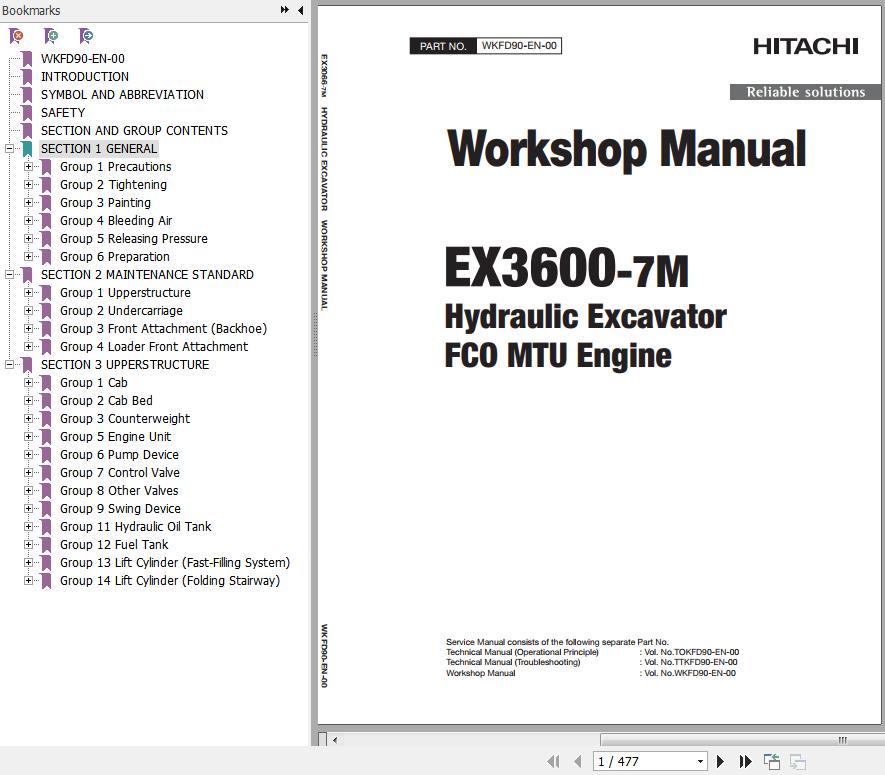This screenshot has height=775, width=885.
Task: Go to next page arrow
Action: 720,761
